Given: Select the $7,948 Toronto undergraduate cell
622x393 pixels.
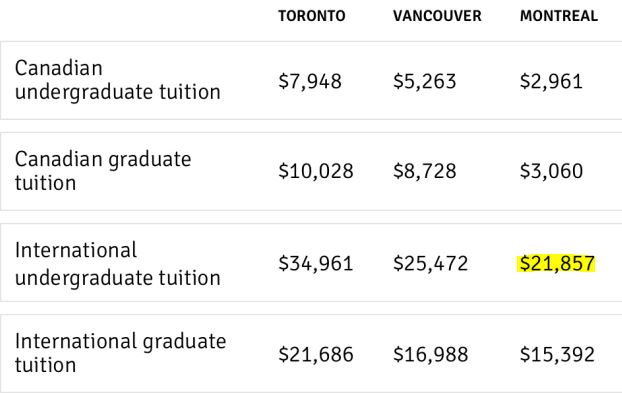Looking at the screenshot, I should point(310,82).
